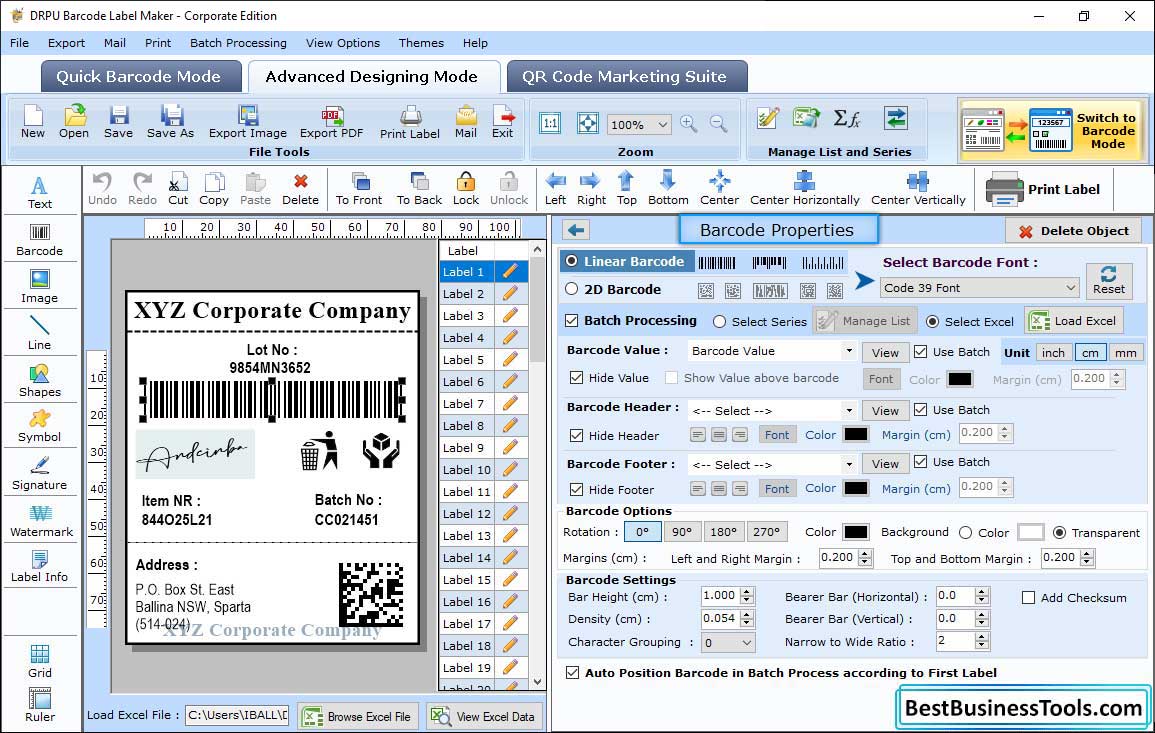Increase Narrow to Wide Ratio stepper
The width and height of the screenshot is (1155, 733).
coord(981,637)
